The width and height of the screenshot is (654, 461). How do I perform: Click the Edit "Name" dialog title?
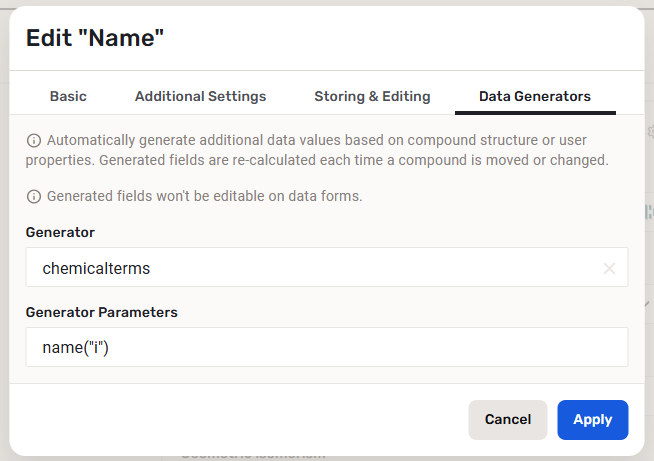pos(95,39)
